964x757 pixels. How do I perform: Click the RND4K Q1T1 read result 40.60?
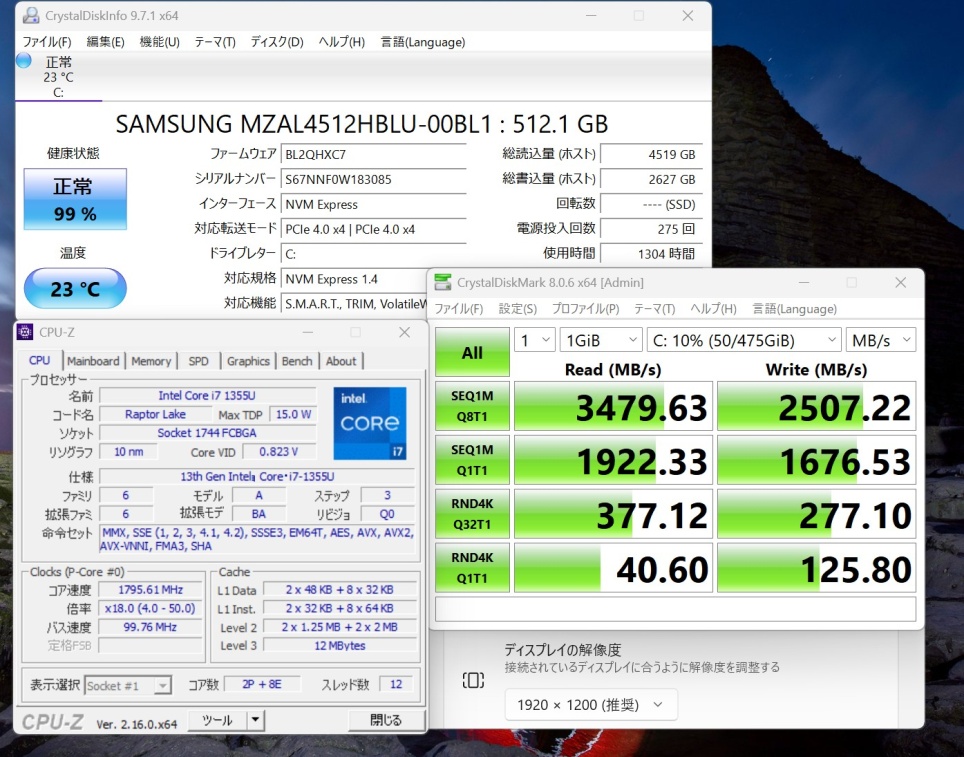613,568
